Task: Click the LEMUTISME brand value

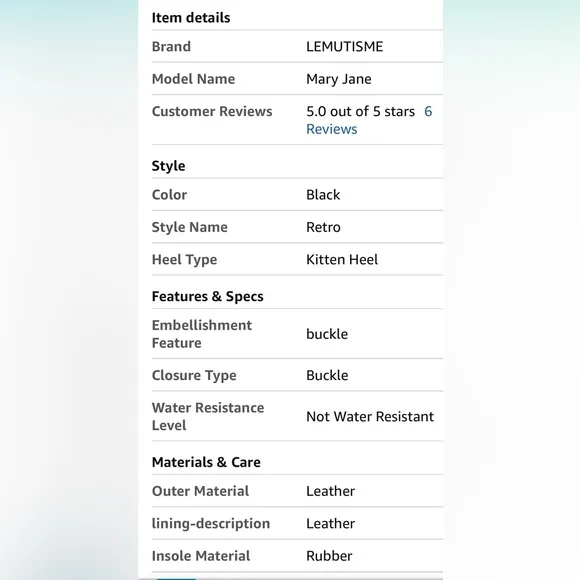Action: click(x=344, y=47)
